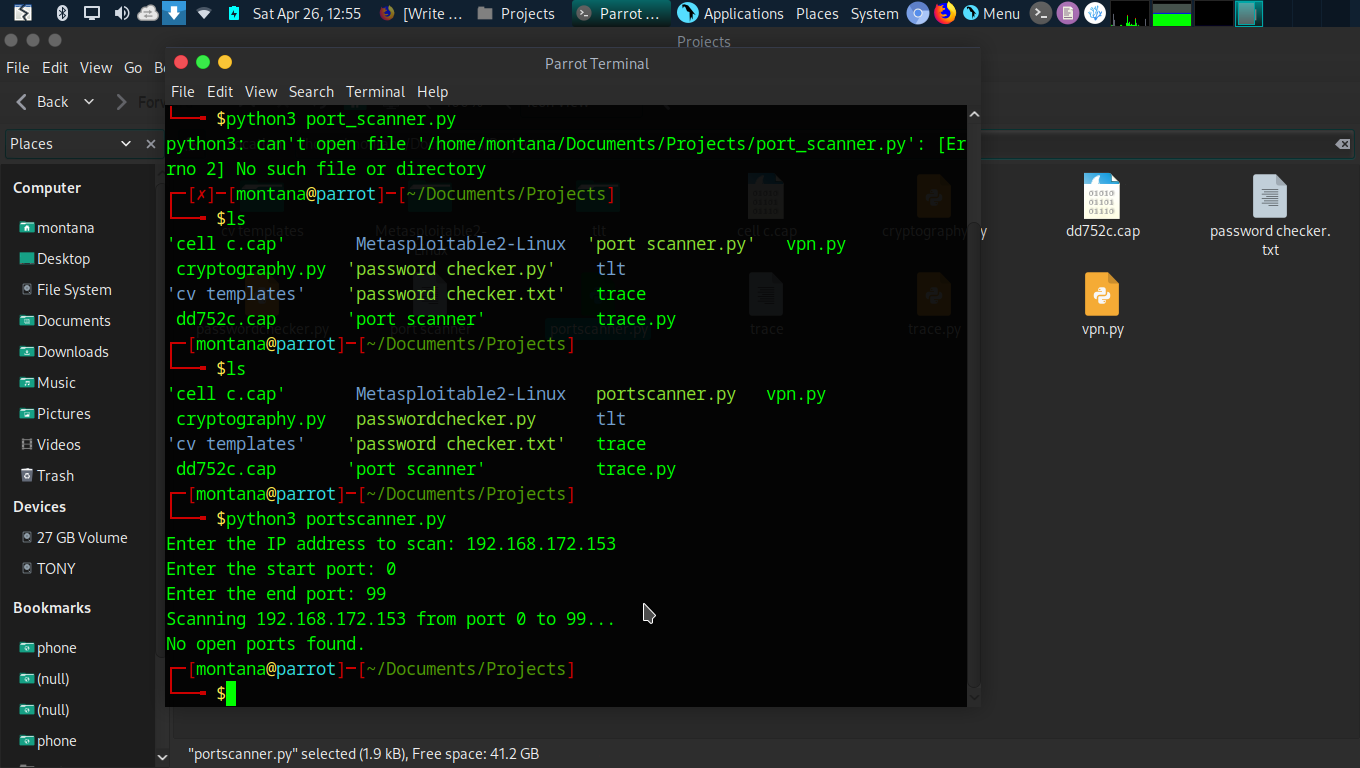Open the purple text editor launcher
The height and width of the screenshot is (768, 1360).
click(1068, 13)
